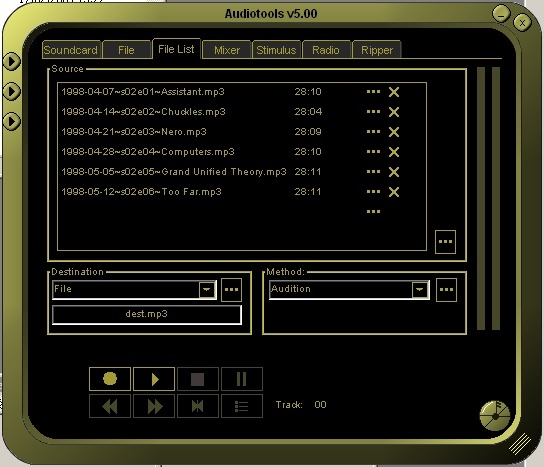Add a new file via empty row dots

click(373, 212)
